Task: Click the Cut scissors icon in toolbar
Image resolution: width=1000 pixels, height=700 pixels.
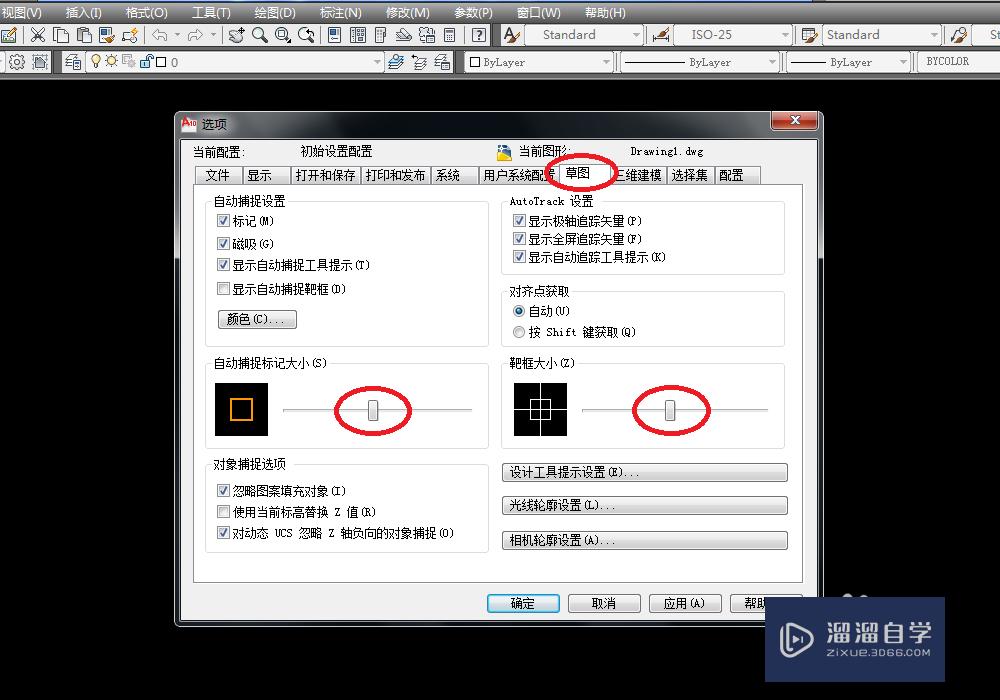Action: [38, 35]
